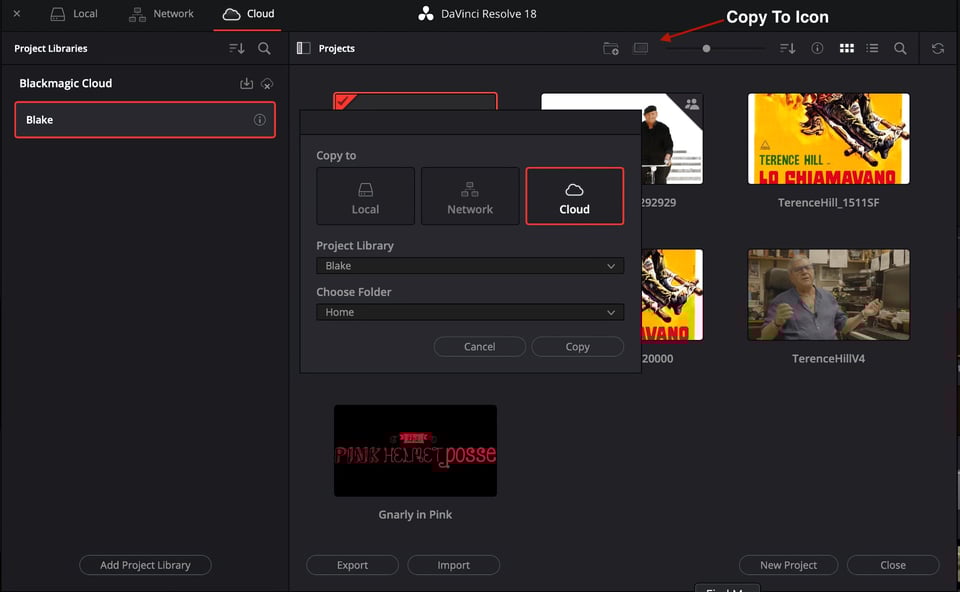Click the download icon next to Blackmagic Cloud
This screenshot has height=592, width=960.
tap(246, 83)
